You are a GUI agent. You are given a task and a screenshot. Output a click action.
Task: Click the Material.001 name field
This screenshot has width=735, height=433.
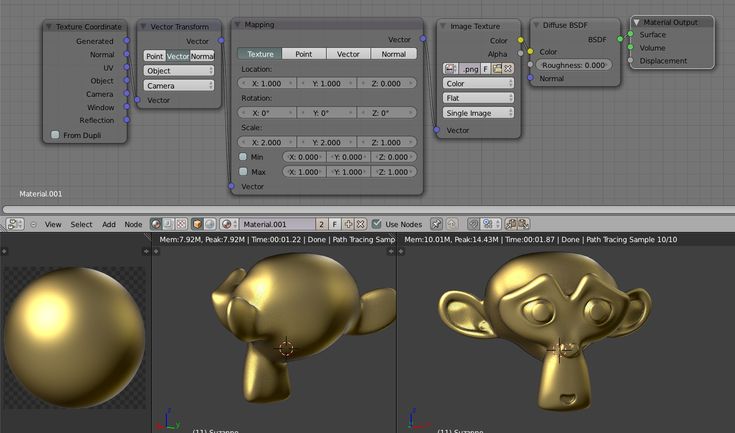[278, 224]
